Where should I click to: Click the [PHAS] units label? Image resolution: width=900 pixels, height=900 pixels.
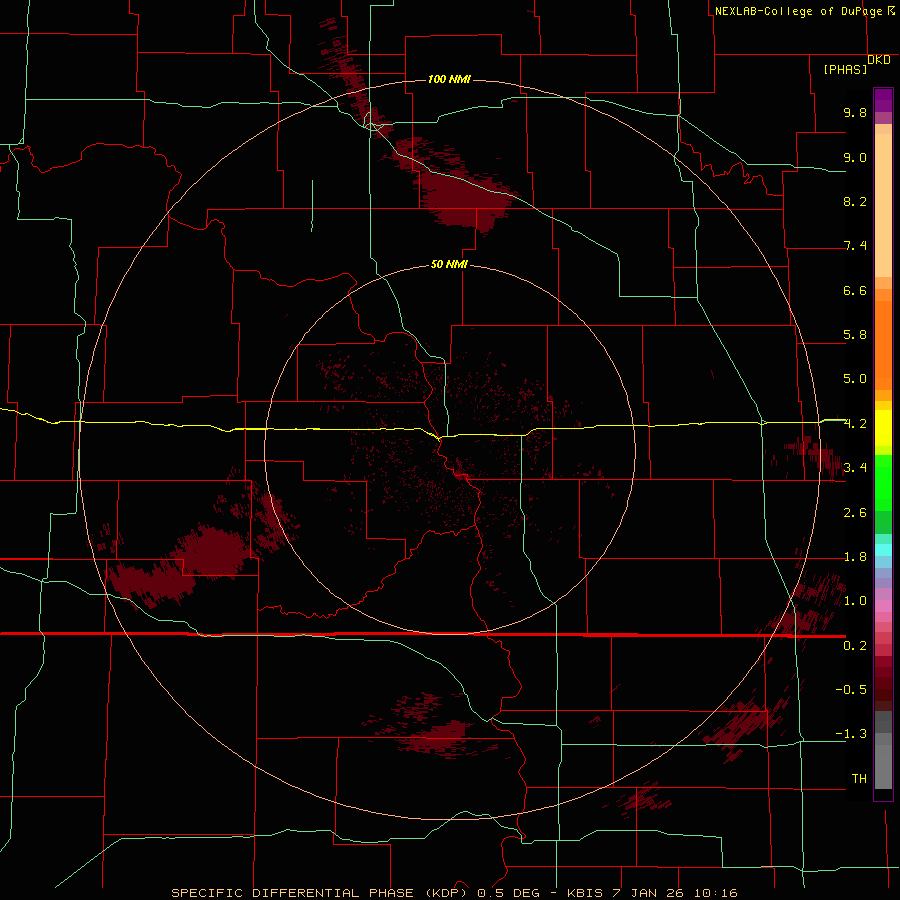point(845,69)
